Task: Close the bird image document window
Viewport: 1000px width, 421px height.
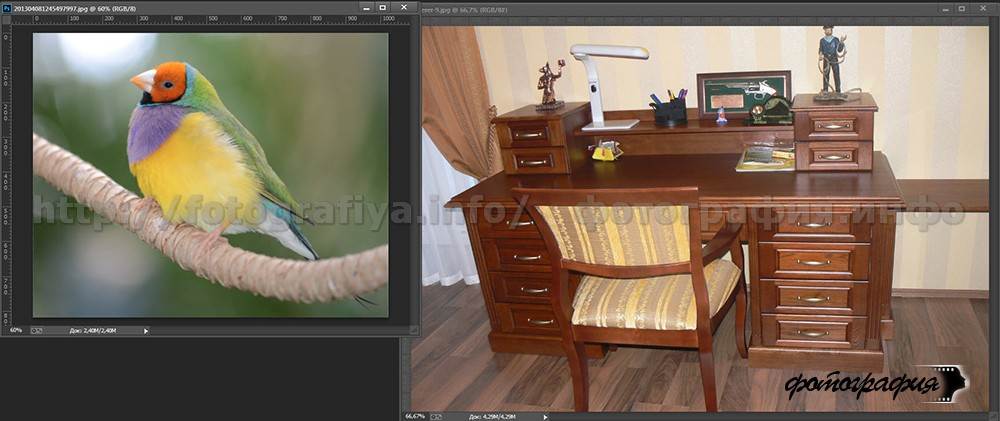Action: point(404,7)
